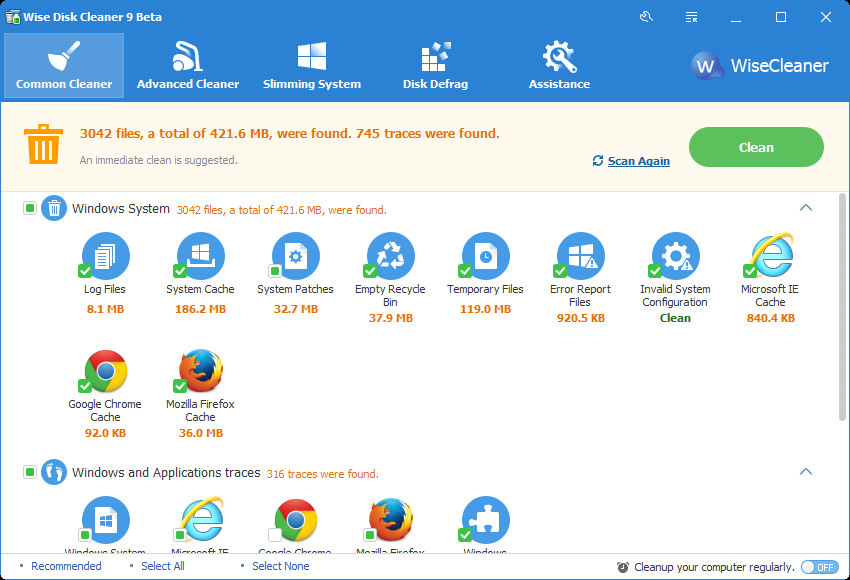Collapse the Windows System section
Screen dimensions: 850x580
coord(806,208)
